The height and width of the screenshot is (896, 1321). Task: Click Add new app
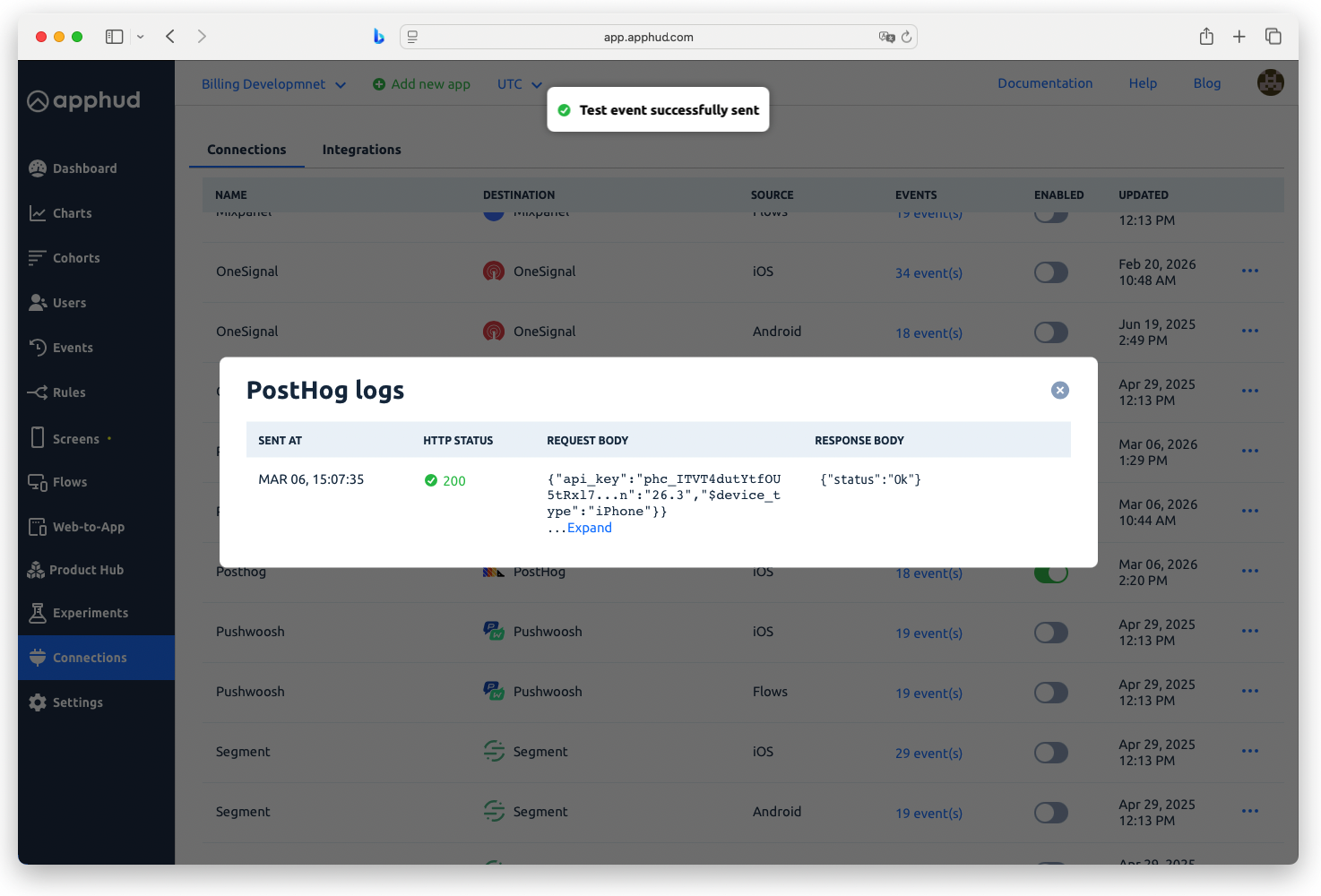421,84
